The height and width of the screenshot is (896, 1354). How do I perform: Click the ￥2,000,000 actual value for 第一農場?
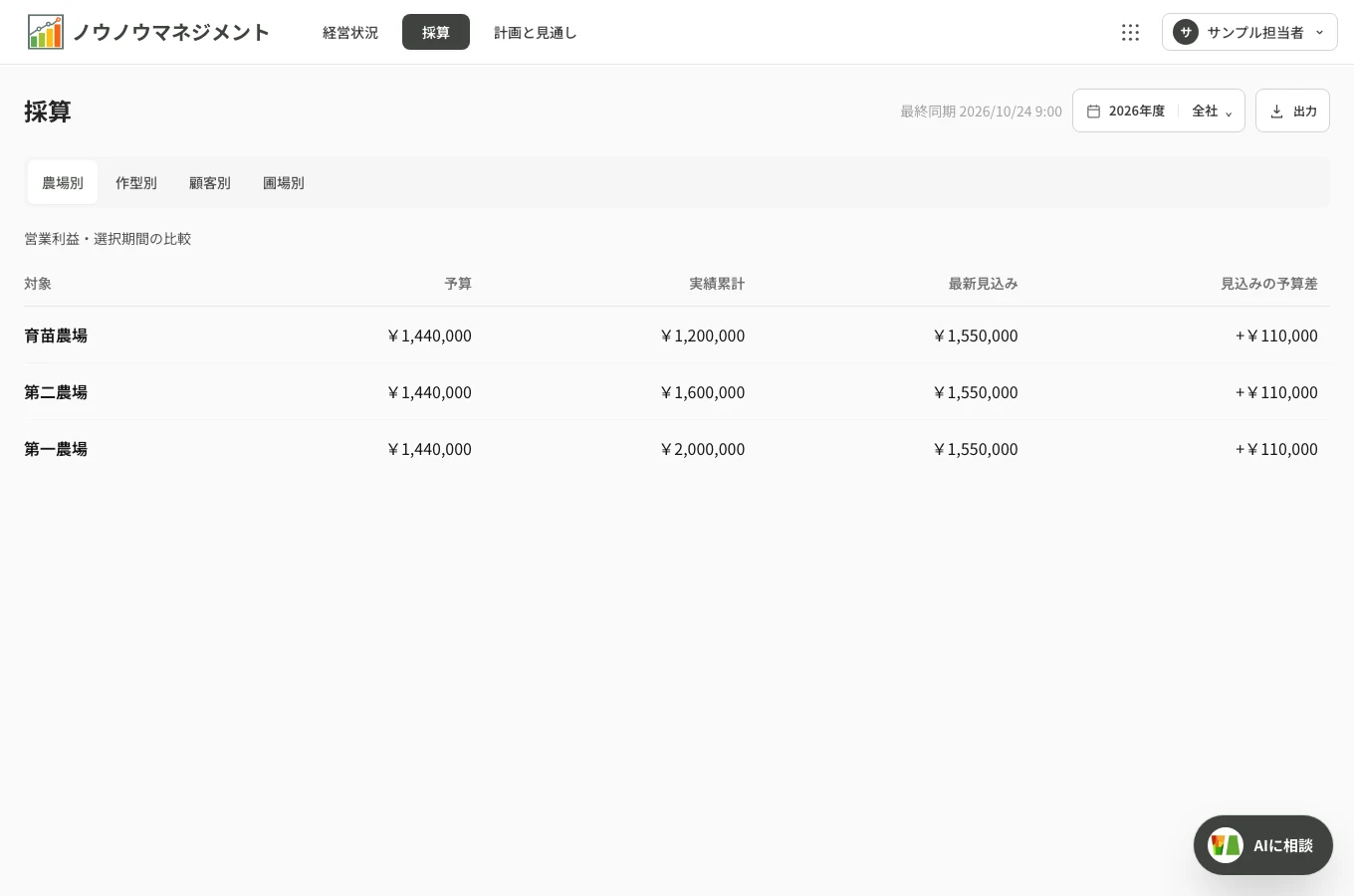pos(702,449)
